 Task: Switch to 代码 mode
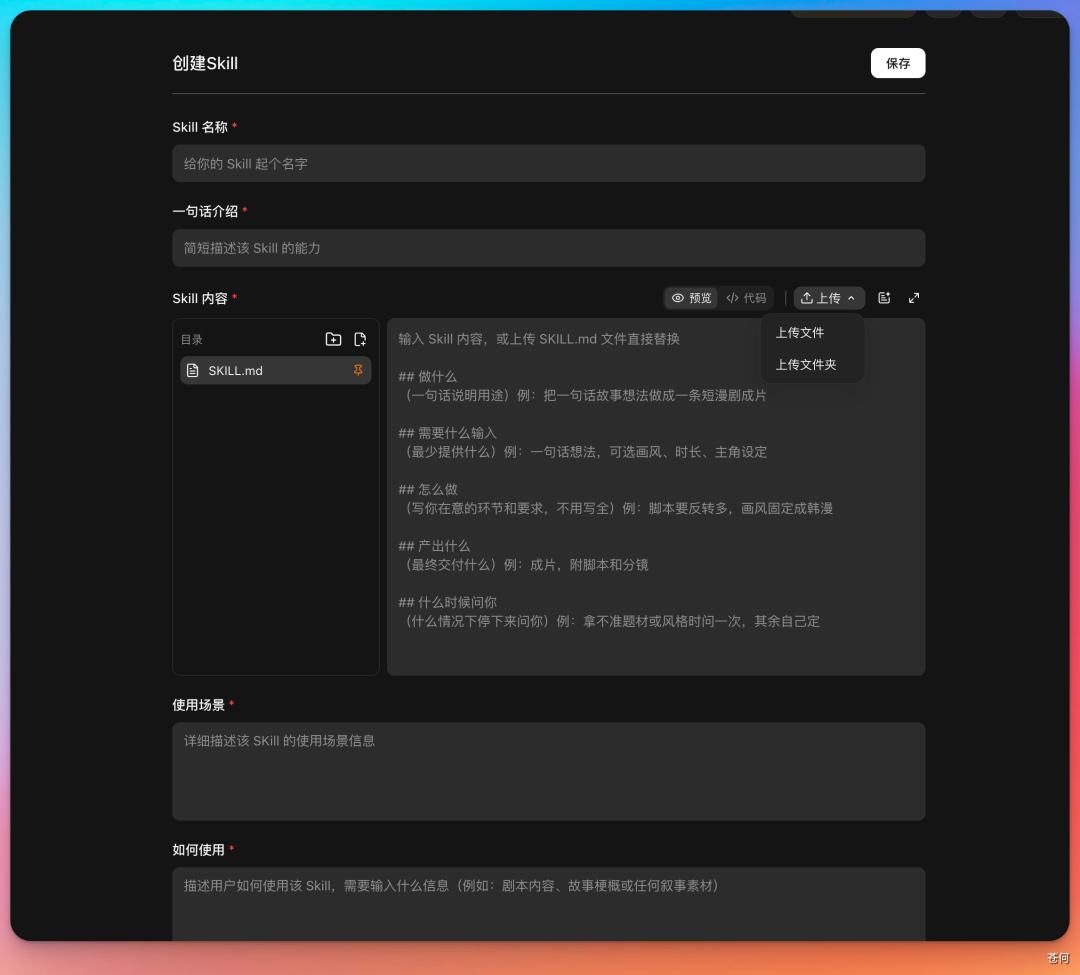[746, 298]
